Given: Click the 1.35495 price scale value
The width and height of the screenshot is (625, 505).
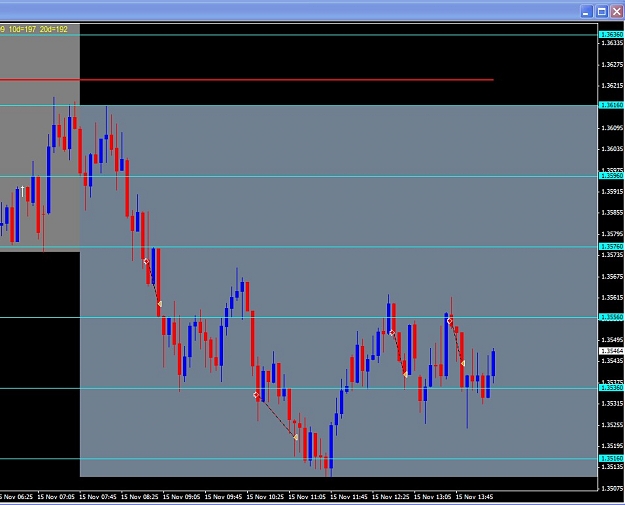Looking at the screenshot, I should 612,340.
